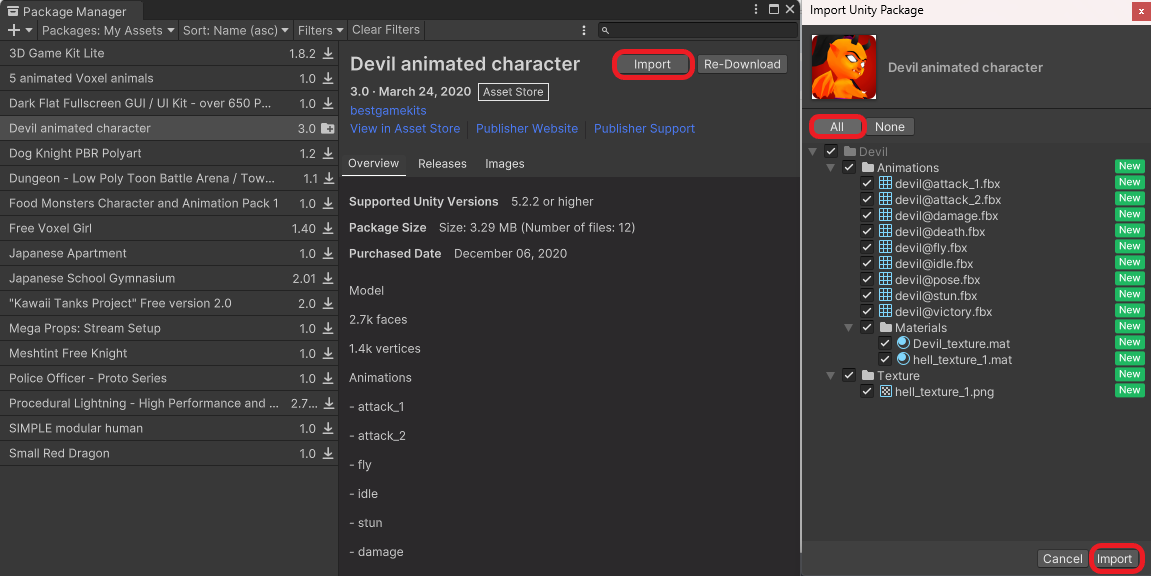Image resolution: width=1151 pixels, height=576 pixels.
Task: Uncheck devil@idle.fbx
Action: click(867, 263)
